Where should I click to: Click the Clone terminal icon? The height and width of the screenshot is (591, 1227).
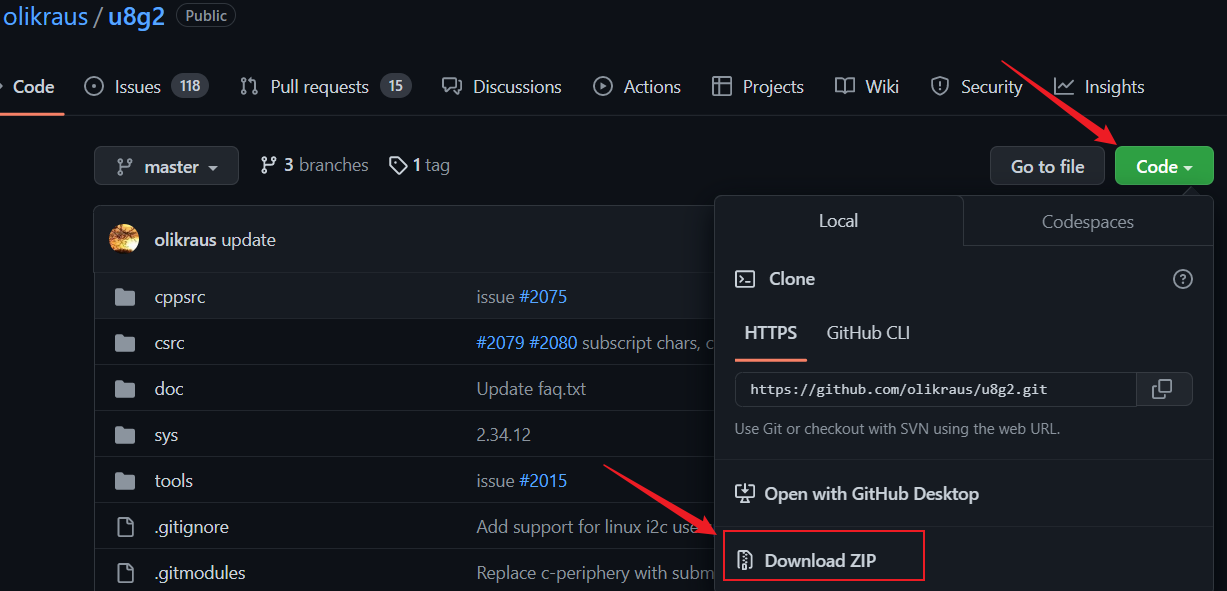745,279
